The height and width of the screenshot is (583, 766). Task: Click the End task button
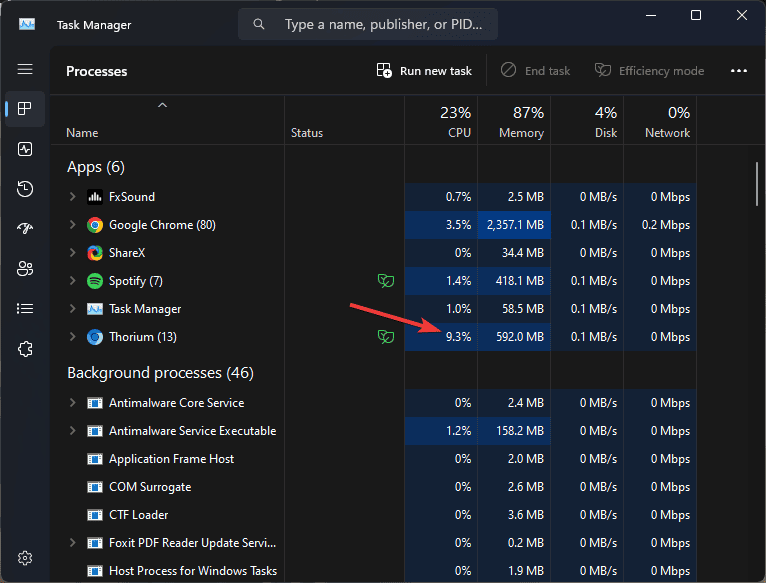535,71
